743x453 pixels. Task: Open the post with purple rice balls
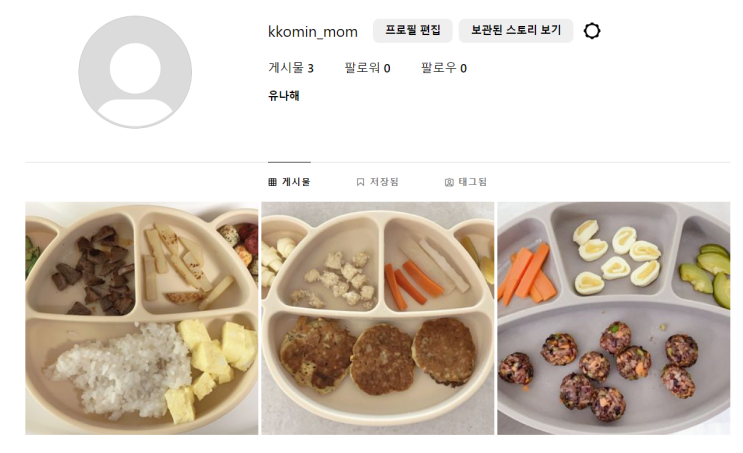(x=614, y=318)
